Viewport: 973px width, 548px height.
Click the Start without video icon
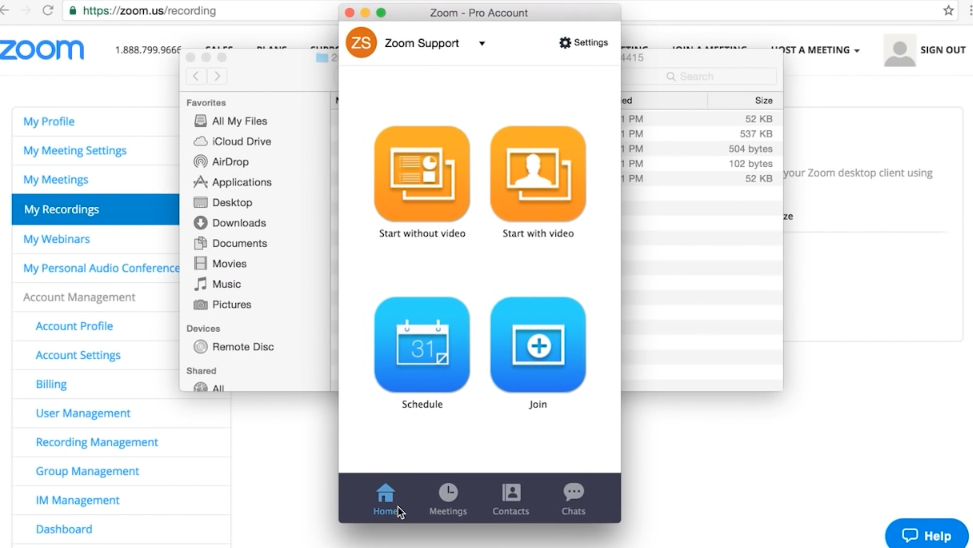pos(422,174)
